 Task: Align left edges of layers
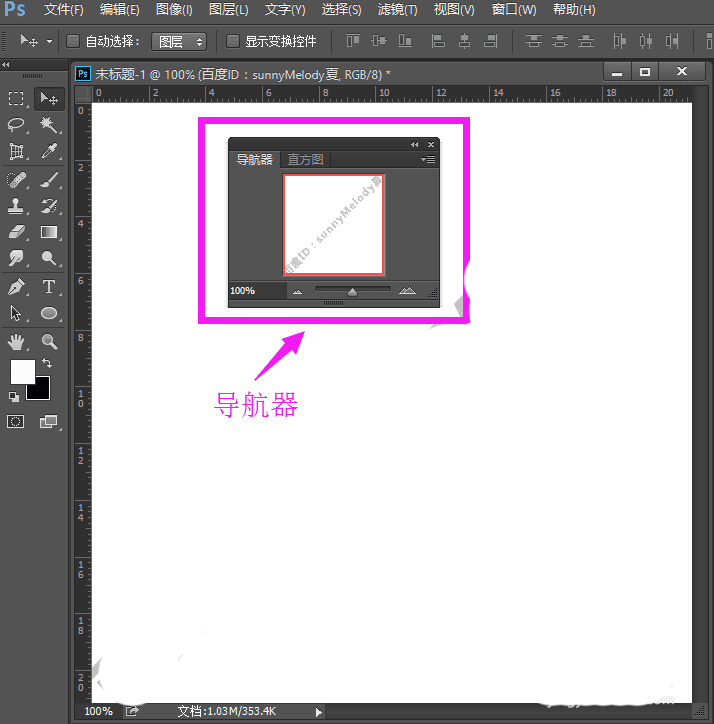point(438,41)
